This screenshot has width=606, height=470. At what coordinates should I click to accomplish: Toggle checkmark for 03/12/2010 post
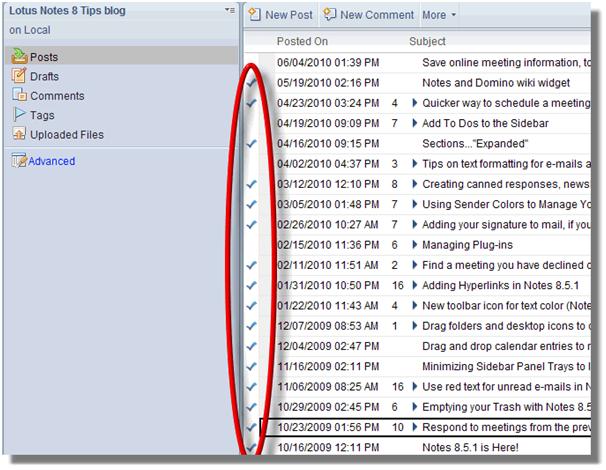pos(252,184)
